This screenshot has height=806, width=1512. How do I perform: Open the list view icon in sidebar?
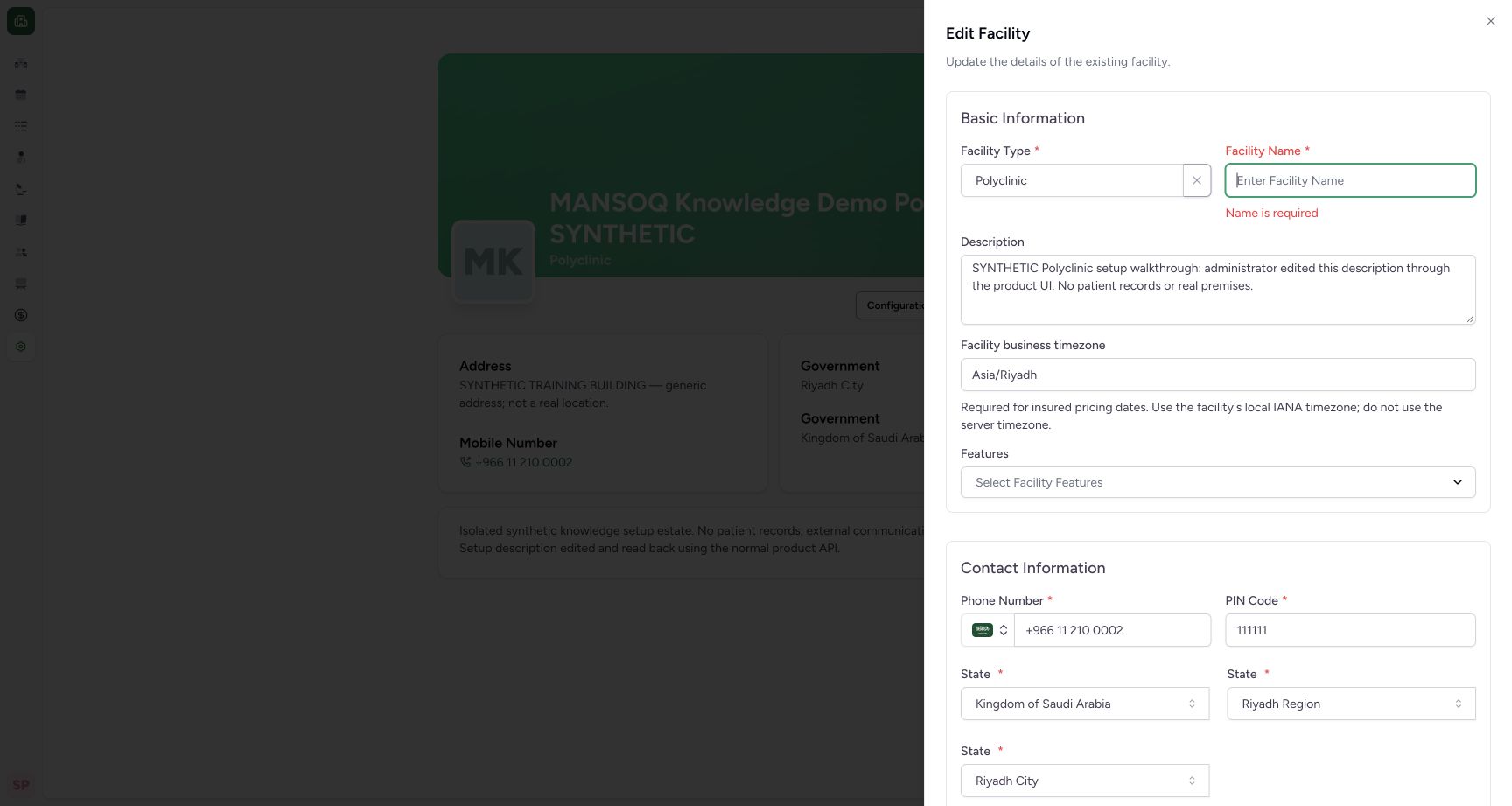[x=21, y=126]
